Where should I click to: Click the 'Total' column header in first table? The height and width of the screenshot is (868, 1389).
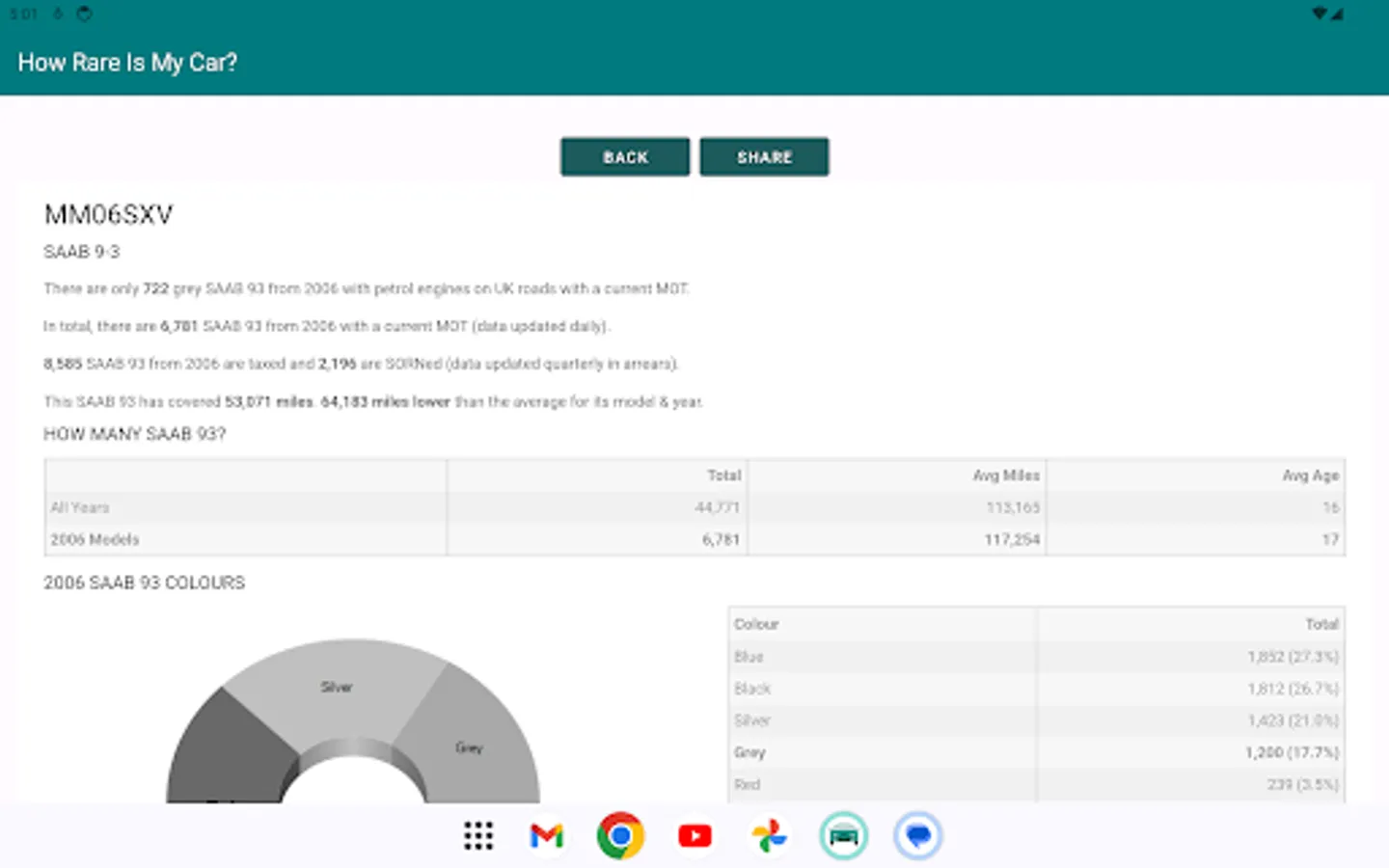(x=723, y=475)
